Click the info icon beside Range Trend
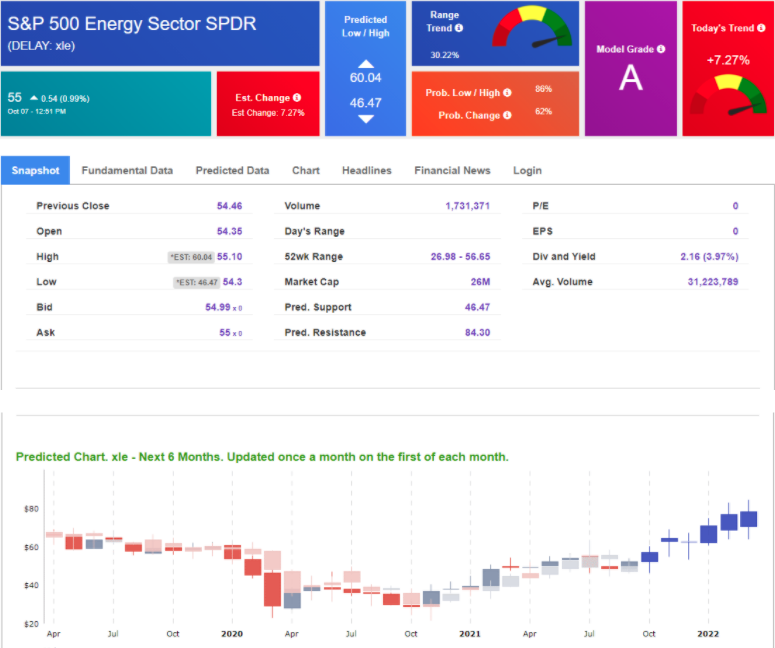775x648 pixels. click(459, 28)
